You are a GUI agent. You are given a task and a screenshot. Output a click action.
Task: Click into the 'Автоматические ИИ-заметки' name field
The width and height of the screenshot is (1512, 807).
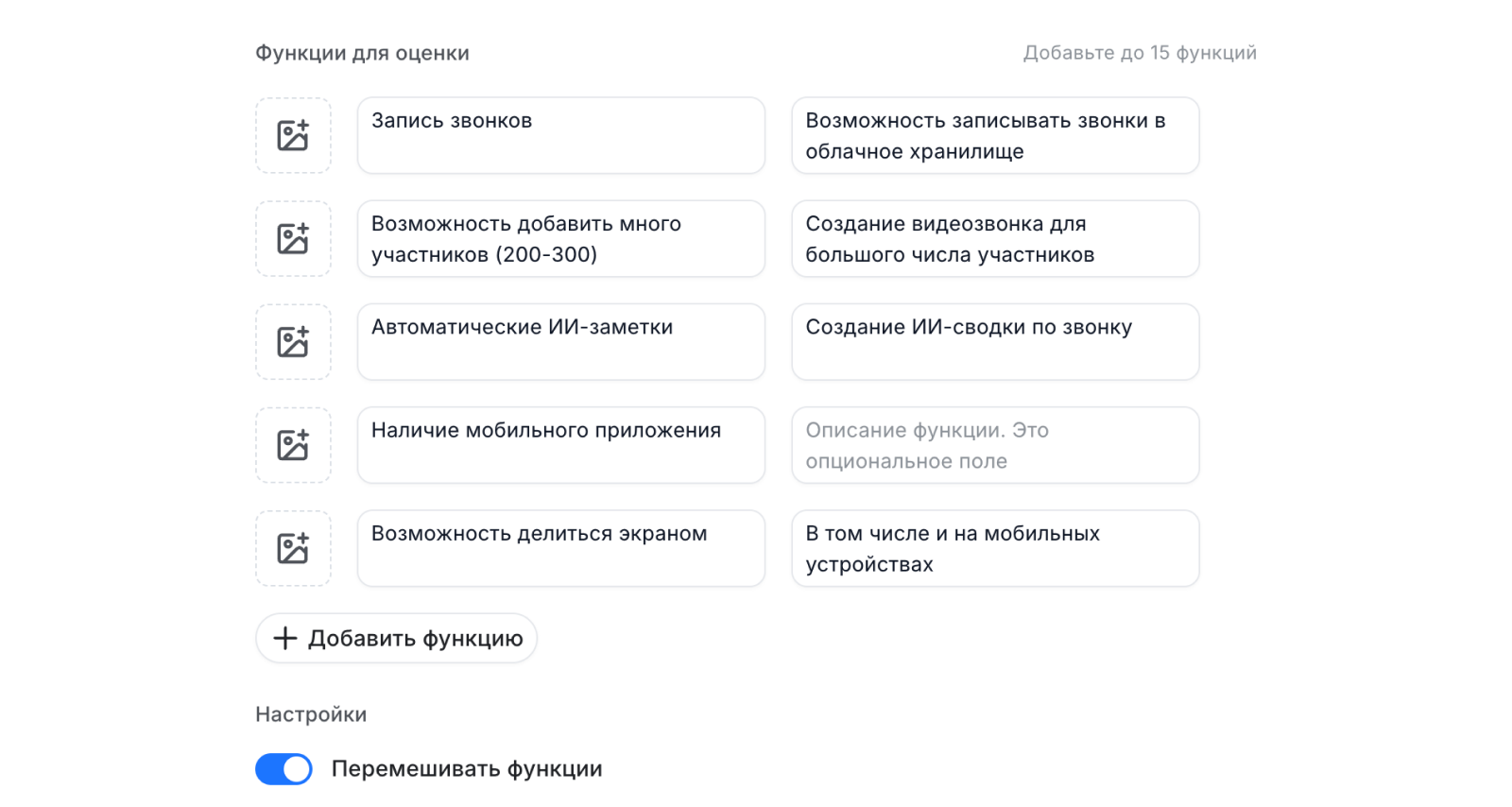tap(560, 341)
